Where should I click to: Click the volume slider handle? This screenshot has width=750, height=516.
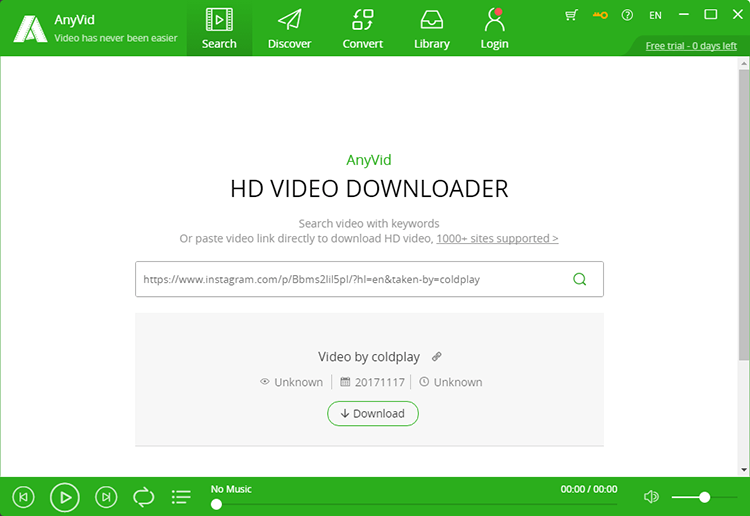704,497
